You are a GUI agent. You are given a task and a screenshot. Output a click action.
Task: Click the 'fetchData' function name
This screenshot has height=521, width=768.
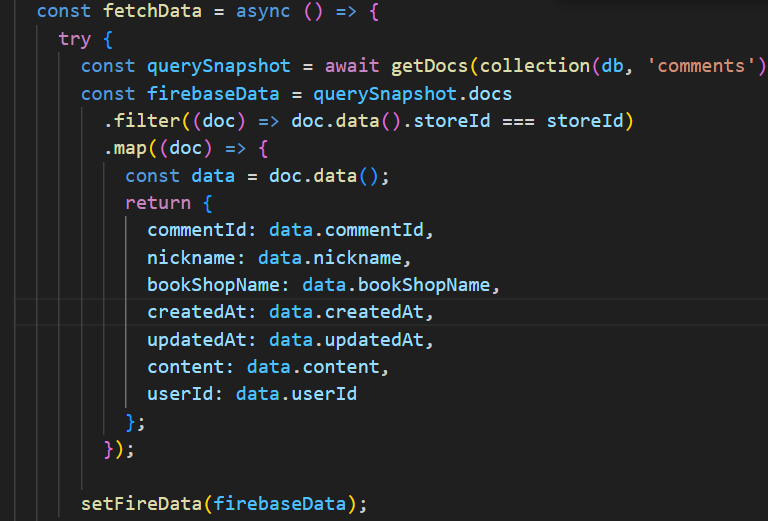click(x=152, y=11)
